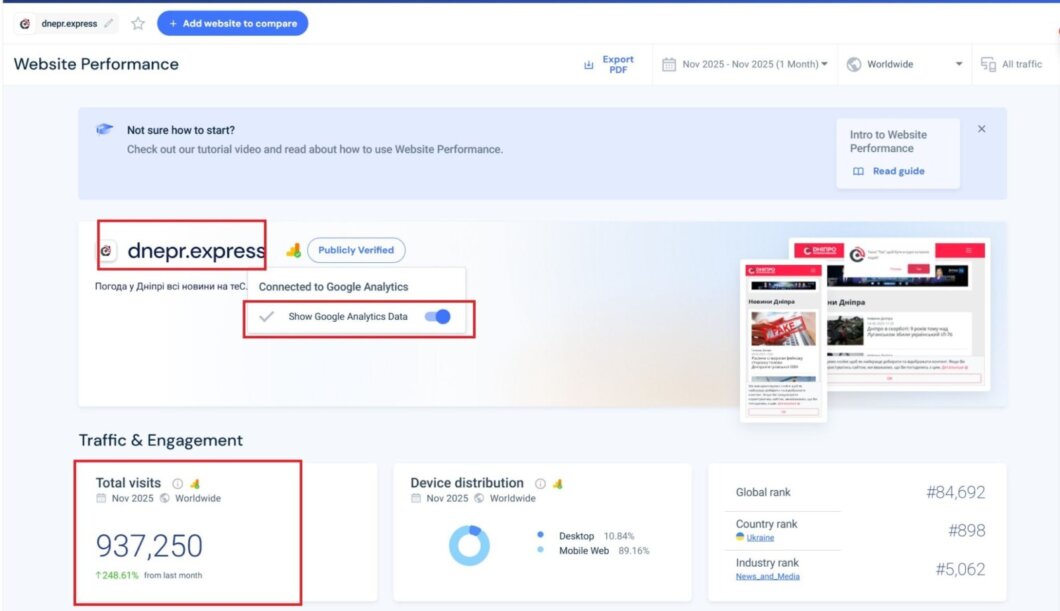Star dnepr.express as a favorite

pos(138,23)
